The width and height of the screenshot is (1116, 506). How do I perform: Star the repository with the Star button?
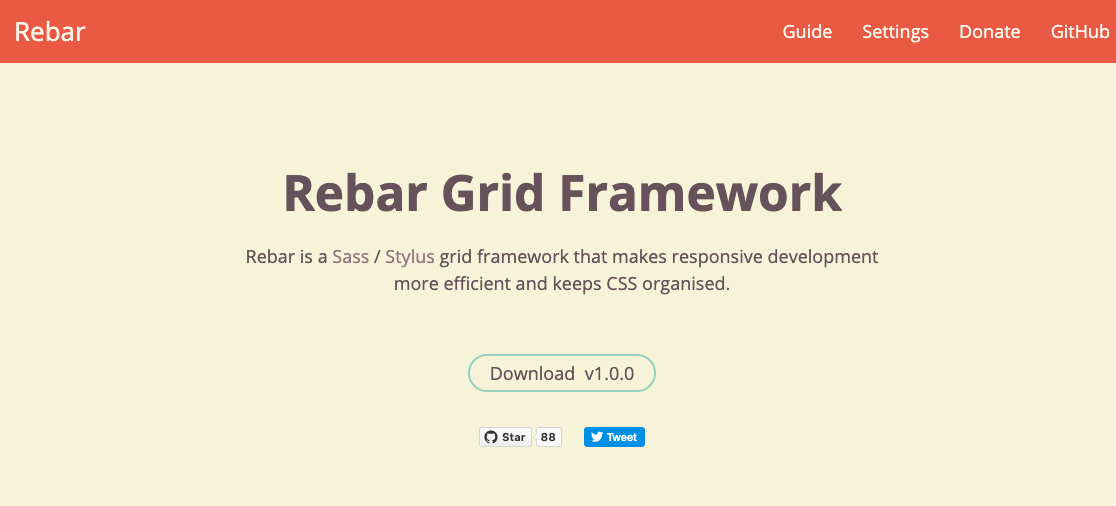[x=505, y=437]
